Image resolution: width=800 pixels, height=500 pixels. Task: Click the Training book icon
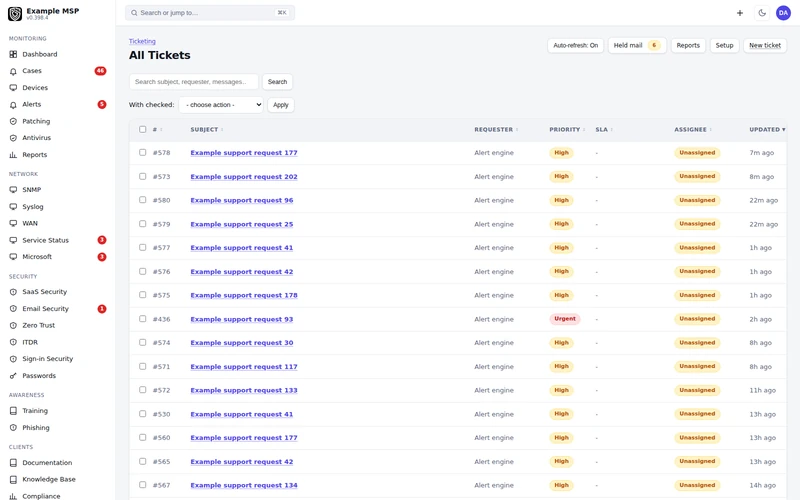13,411
